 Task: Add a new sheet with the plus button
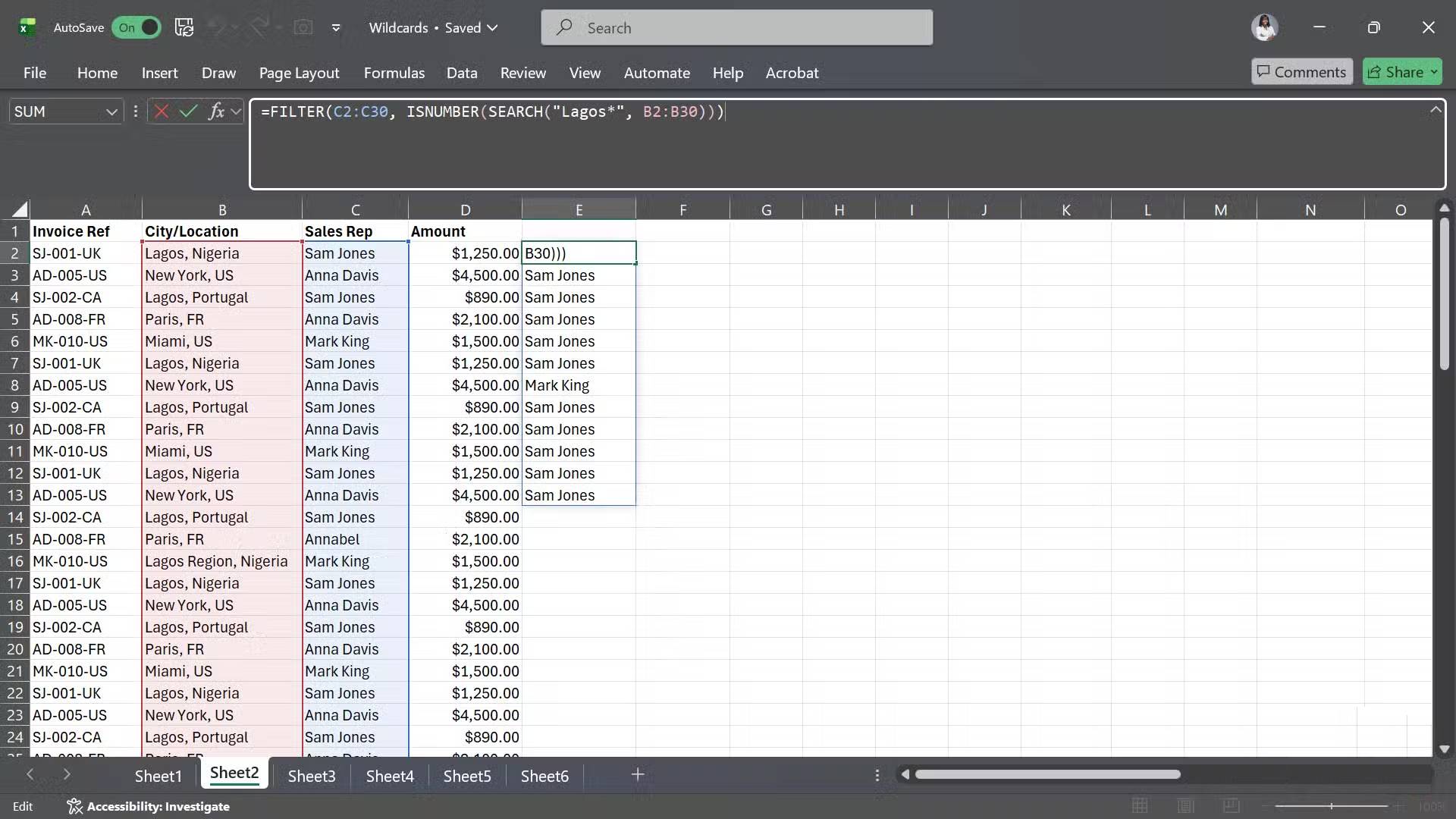(637, 774)
